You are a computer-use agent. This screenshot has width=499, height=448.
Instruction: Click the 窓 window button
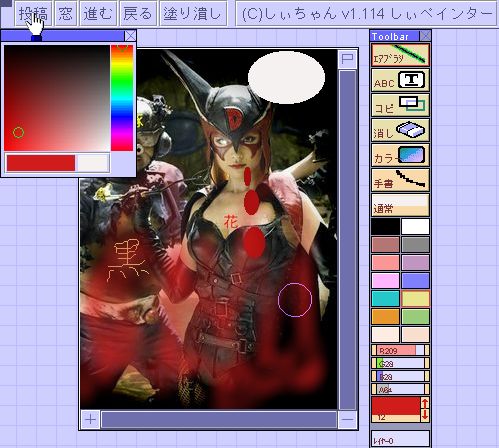pyautogui.click(x=65, y=14)
